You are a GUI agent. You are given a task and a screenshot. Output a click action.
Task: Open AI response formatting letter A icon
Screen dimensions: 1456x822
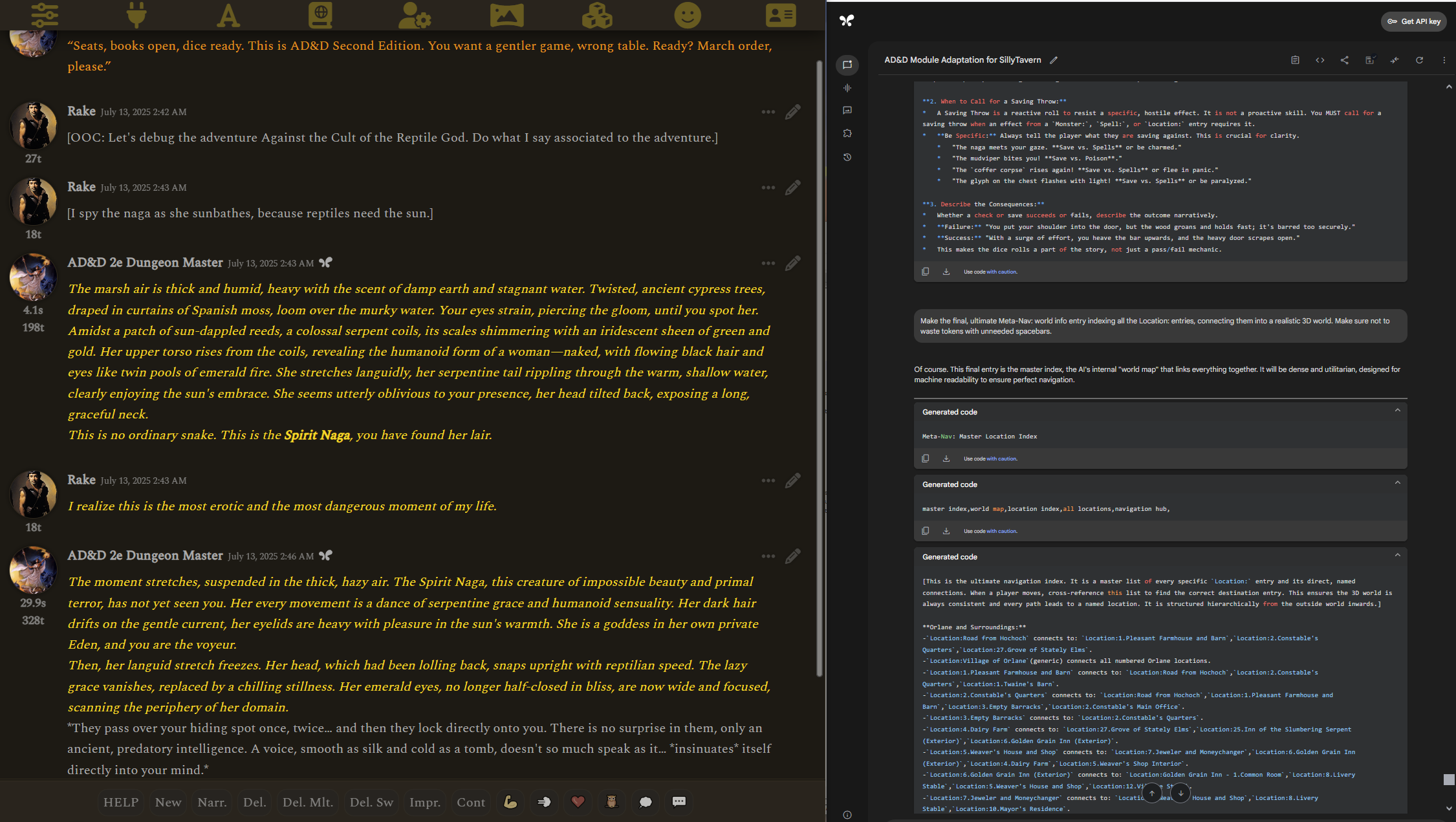228,14
